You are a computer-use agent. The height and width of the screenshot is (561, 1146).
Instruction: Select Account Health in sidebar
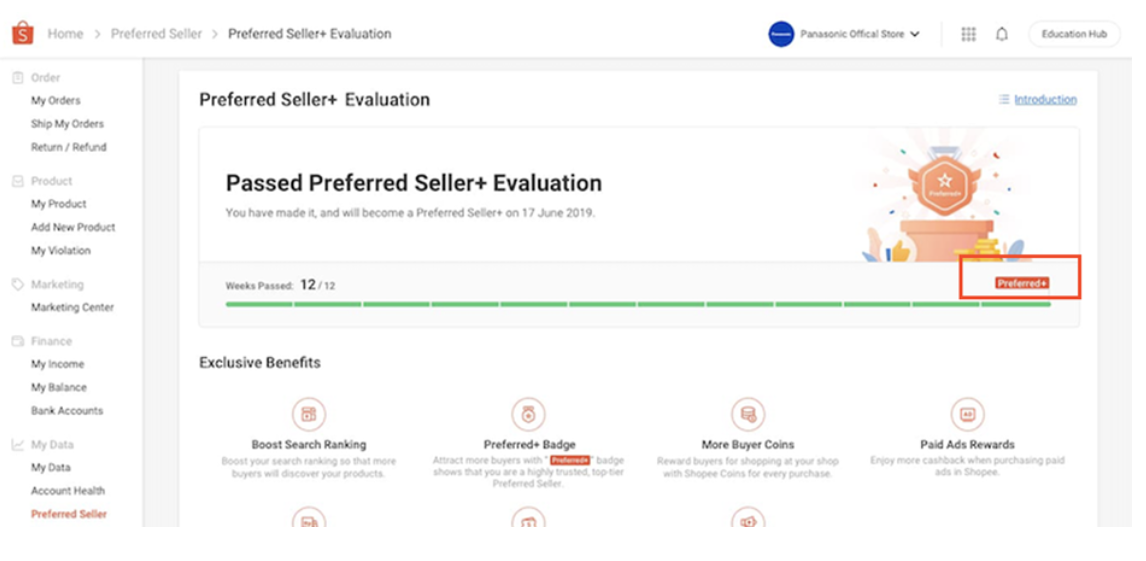(x=67, y=490)
